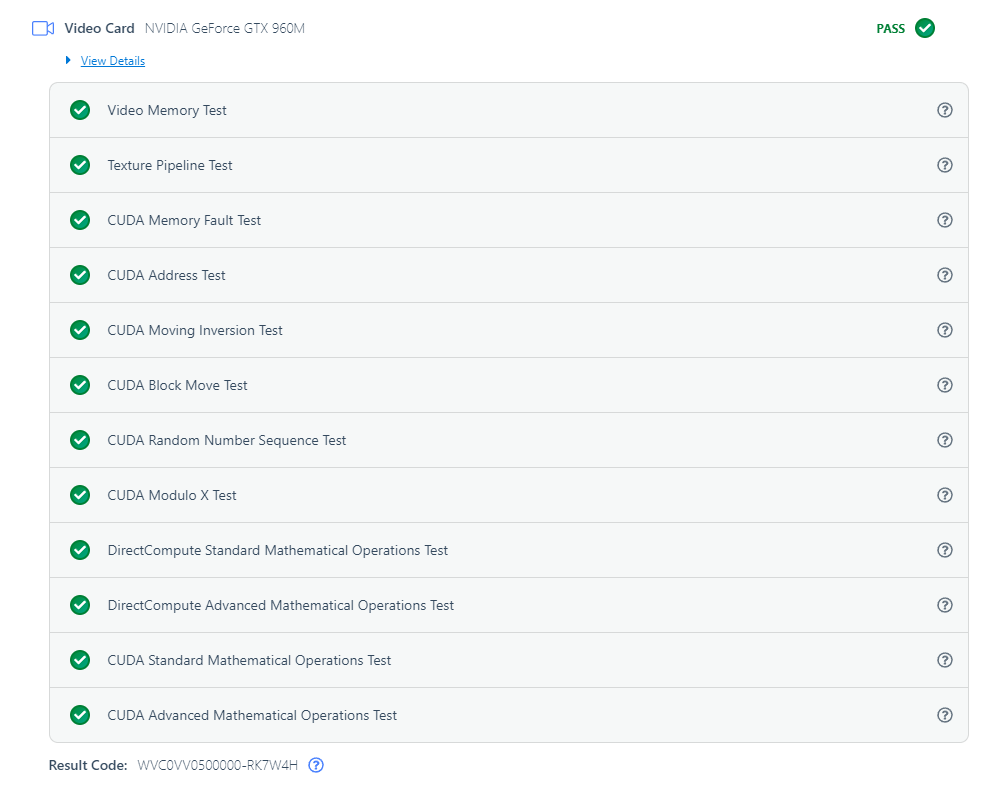Viewport: 989px width, 786px height.
Task: Open help for CUDA Modulo X Test
Action: (944, 495)
